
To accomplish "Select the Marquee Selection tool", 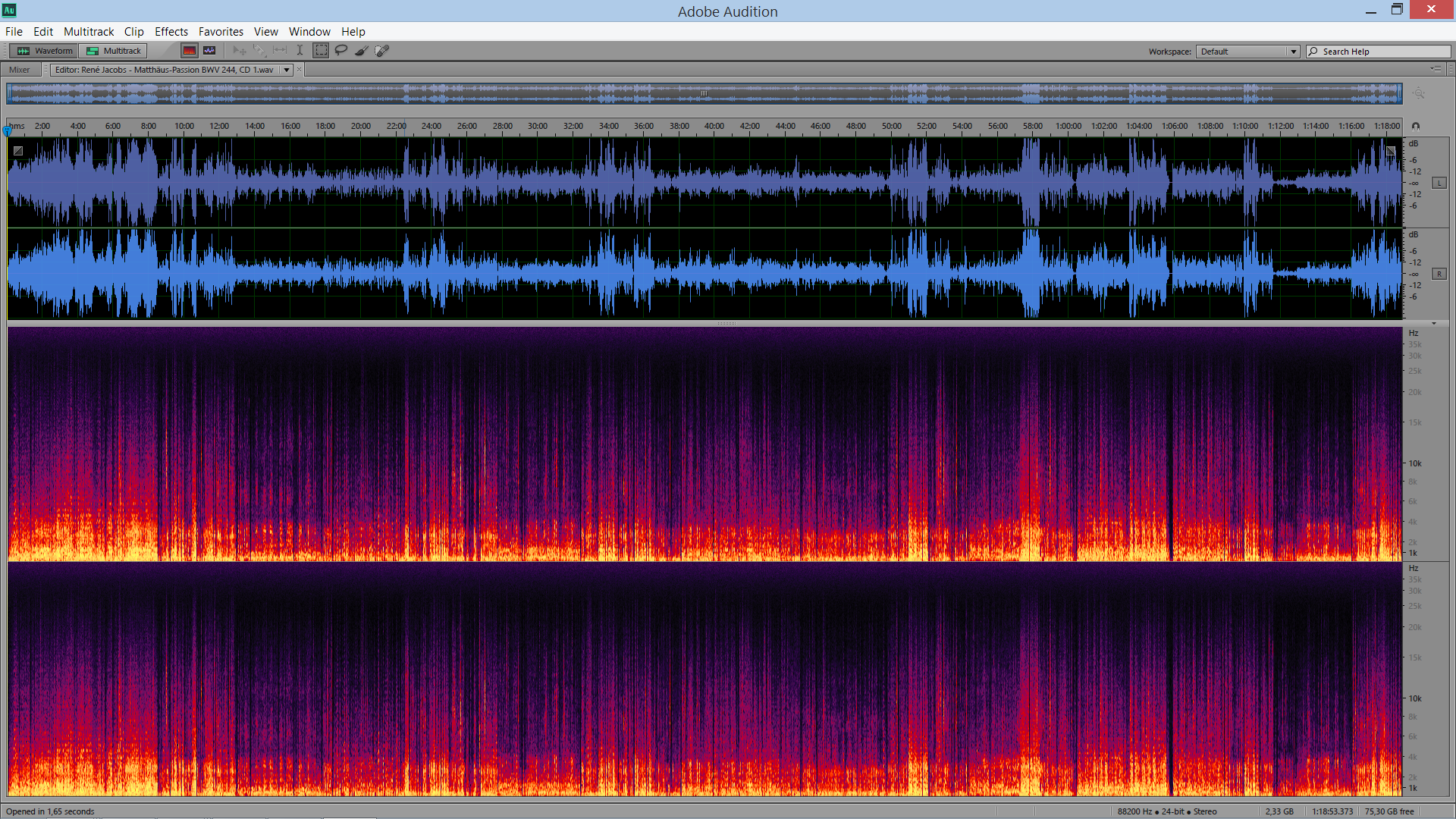I will click(x=322, y=51).
